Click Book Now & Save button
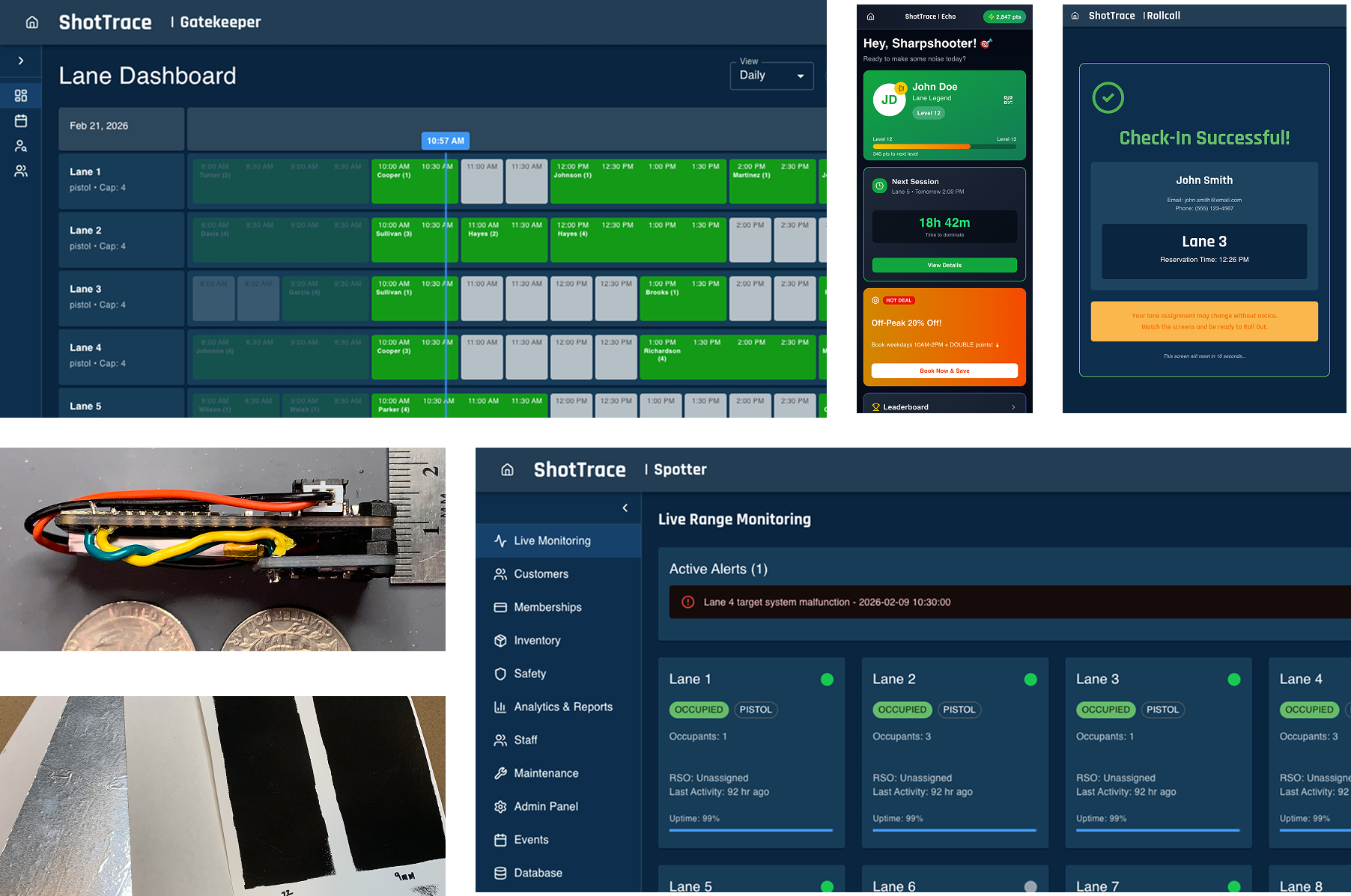1351x896 pixels. click(944, 371)
